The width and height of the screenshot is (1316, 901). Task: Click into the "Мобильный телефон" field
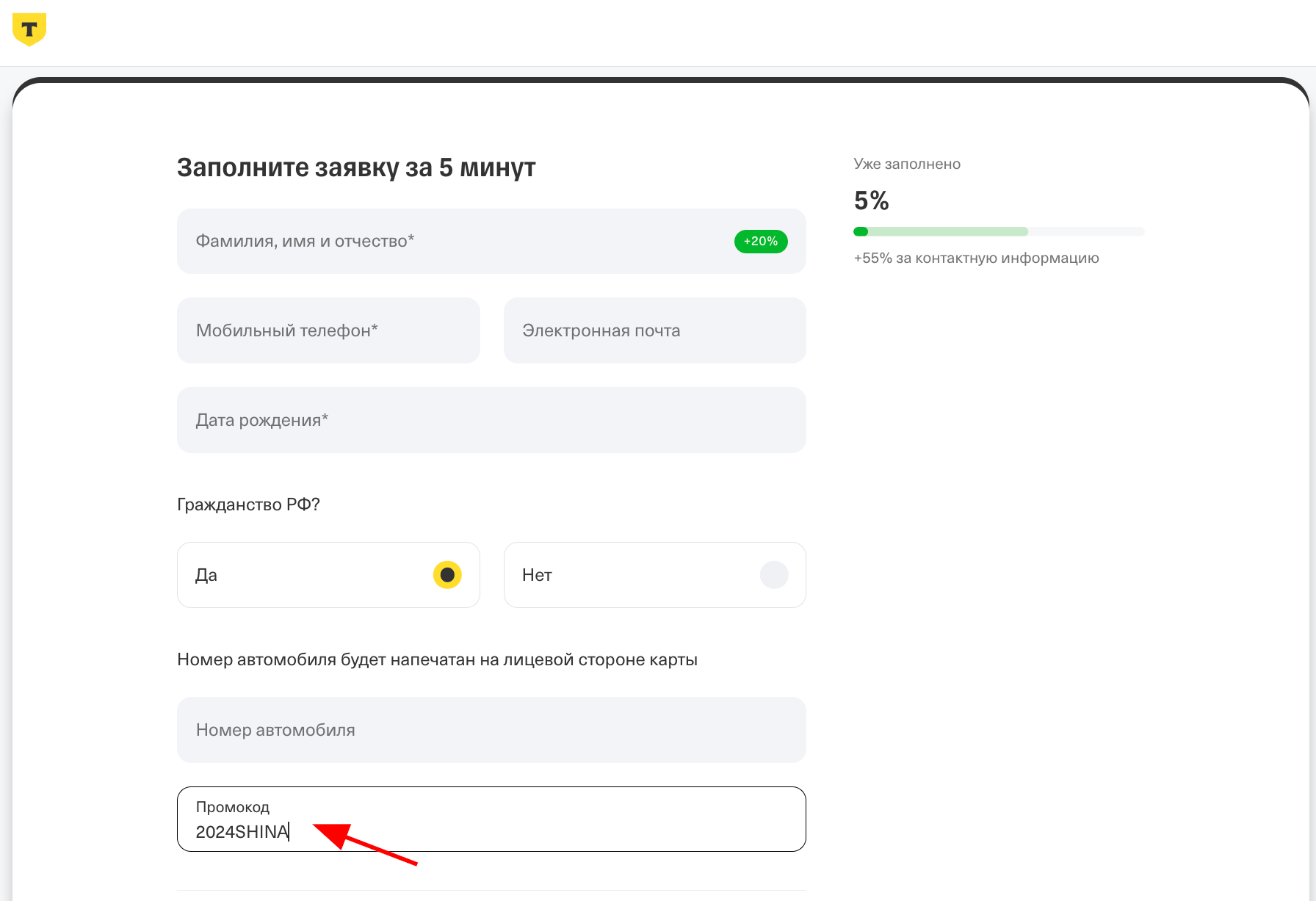328,330
